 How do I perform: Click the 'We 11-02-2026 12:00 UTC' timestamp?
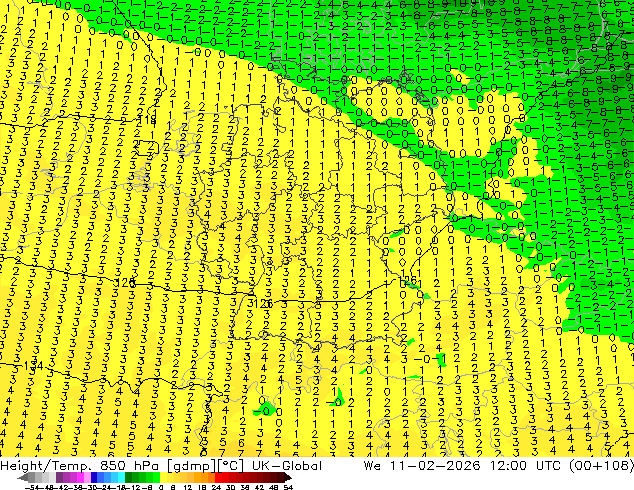pos(462,466)
